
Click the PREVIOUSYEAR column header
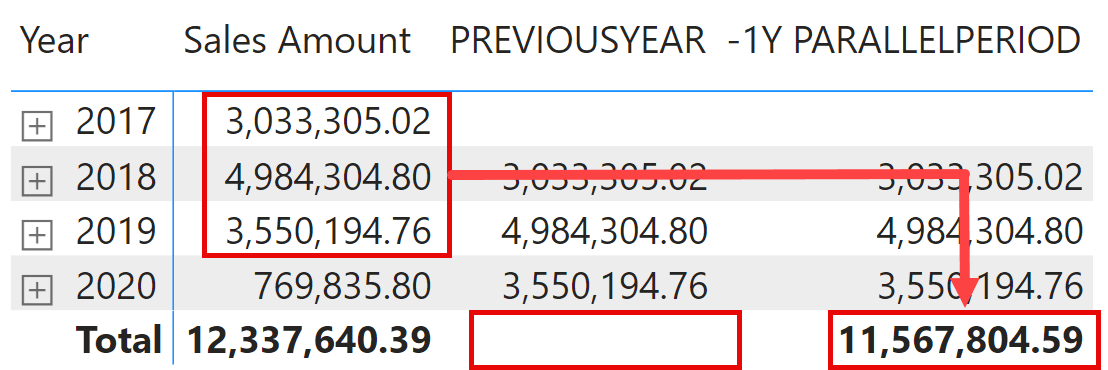[578, 40]
